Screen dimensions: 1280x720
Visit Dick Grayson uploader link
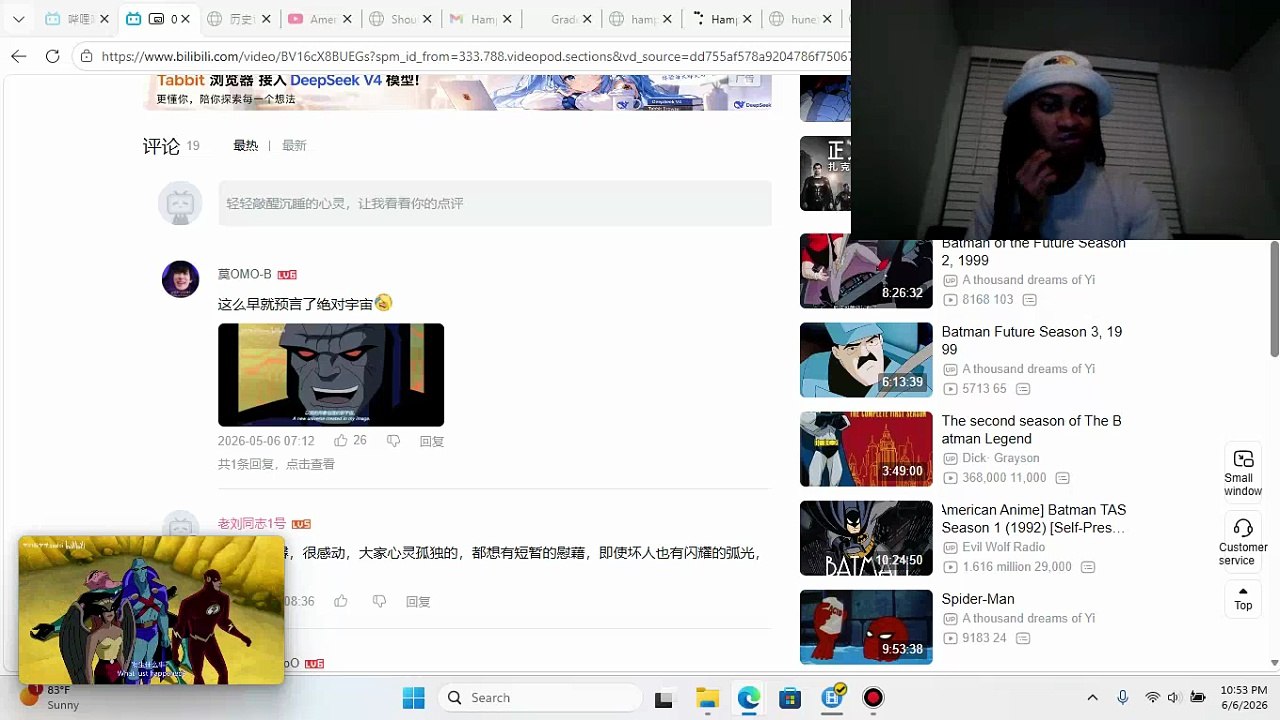point(1000,458)
